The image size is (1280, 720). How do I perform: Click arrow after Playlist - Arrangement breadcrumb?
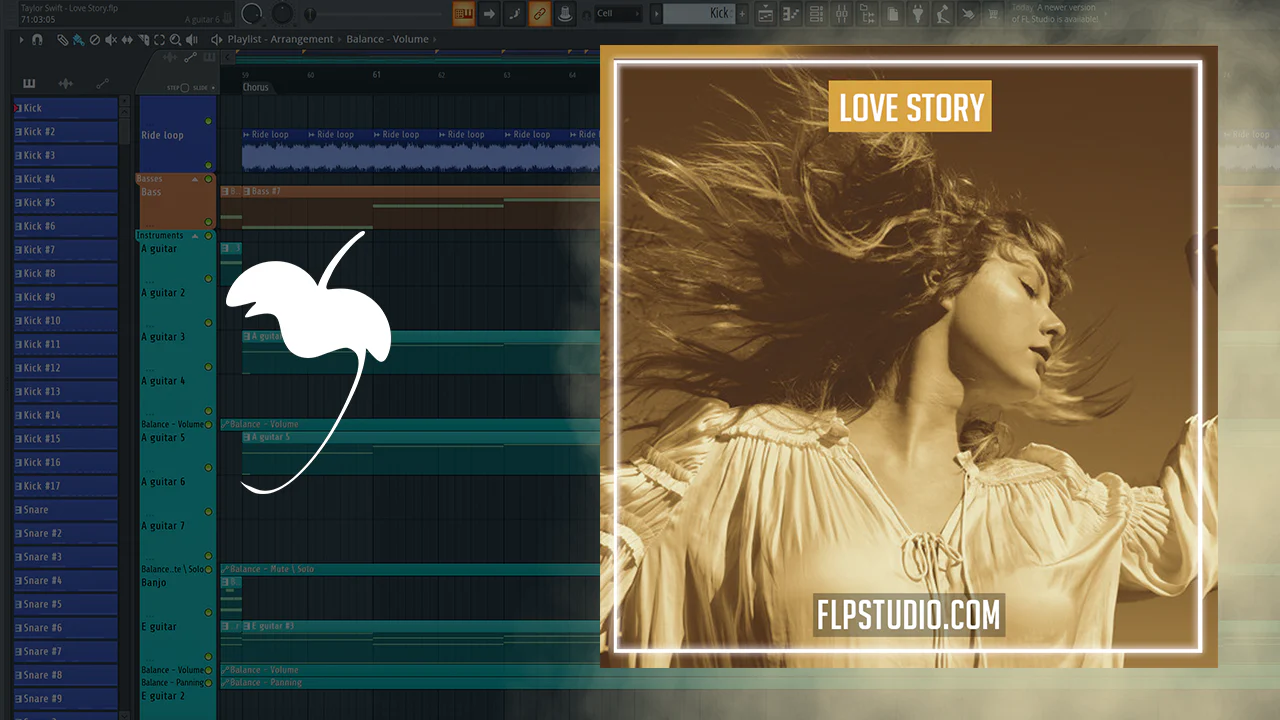340,40
